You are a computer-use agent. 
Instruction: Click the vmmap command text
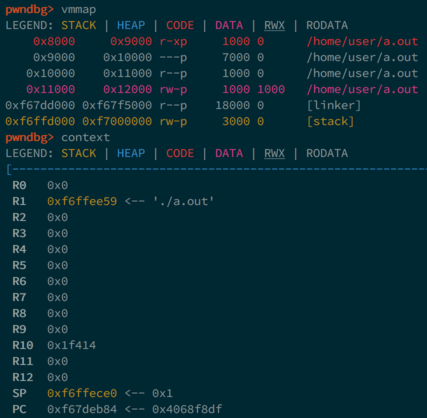79,9
